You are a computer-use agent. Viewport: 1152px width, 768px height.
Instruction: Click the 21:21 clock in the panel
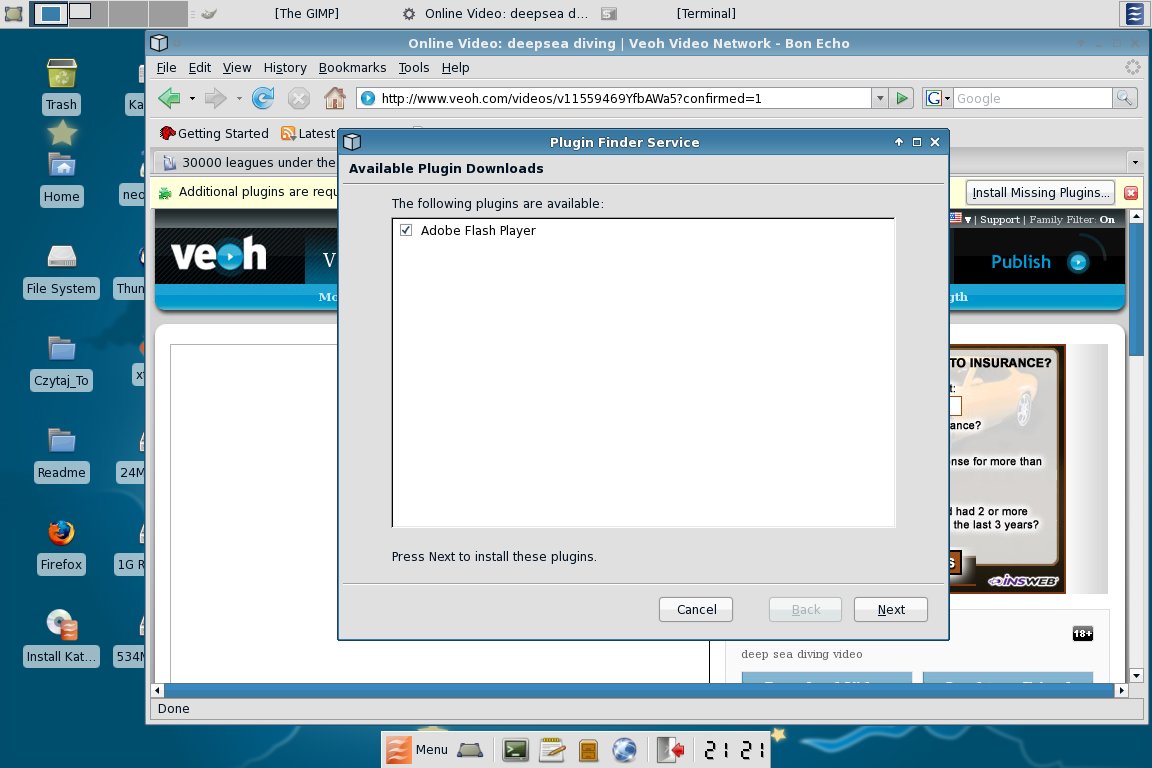pos(734,750)
